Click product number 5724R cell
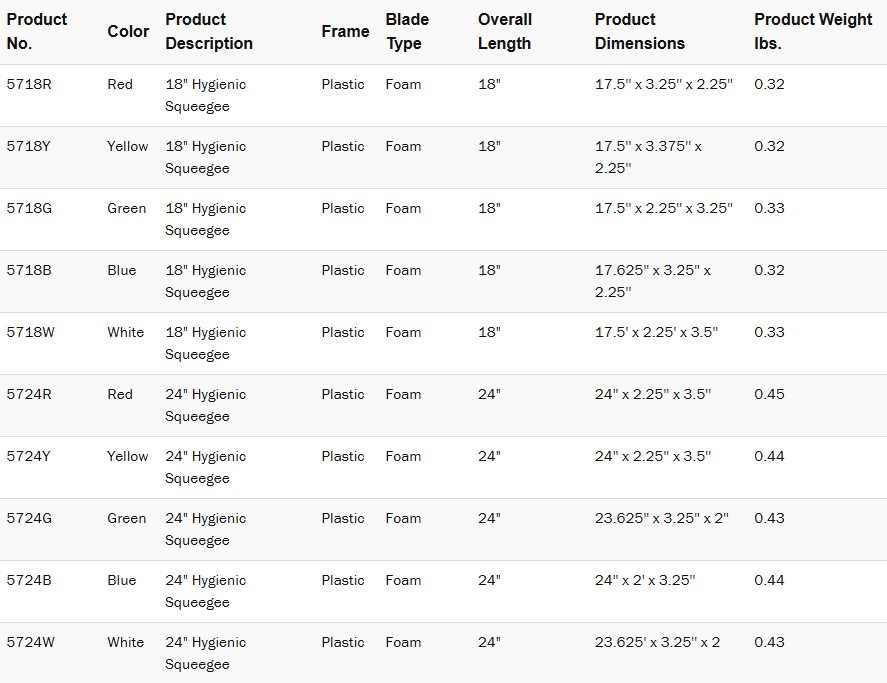Viewport: 887px width, 683px height. pyautogui.click(x=29, y=394)
